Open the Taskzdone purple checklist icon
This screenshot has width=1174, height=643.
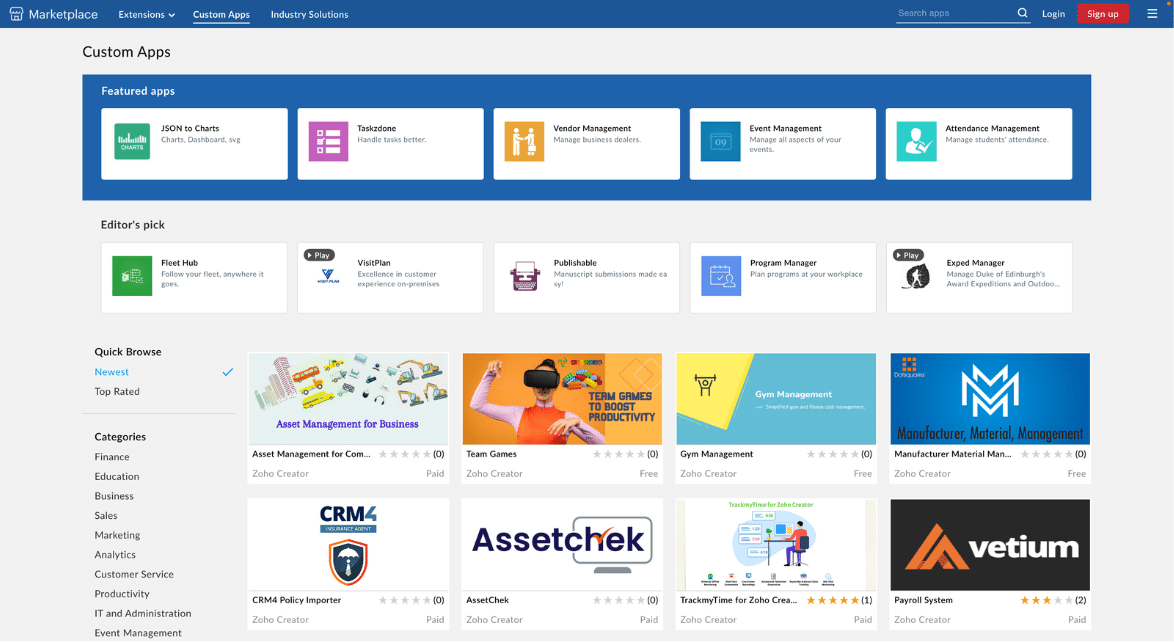(x=328, y=142)
